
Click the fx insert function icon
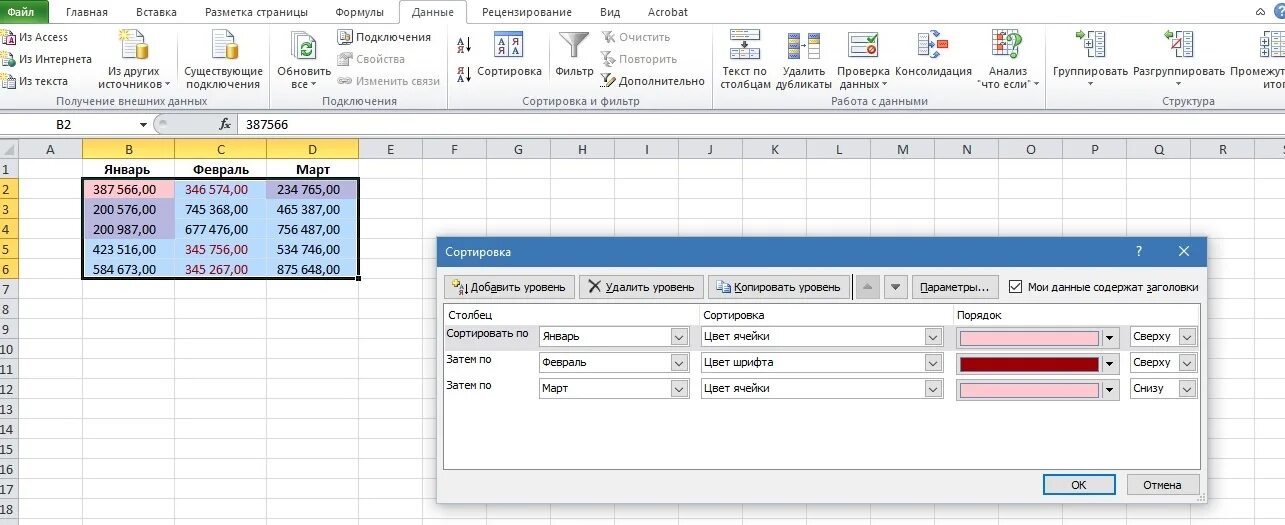[225, 124]
